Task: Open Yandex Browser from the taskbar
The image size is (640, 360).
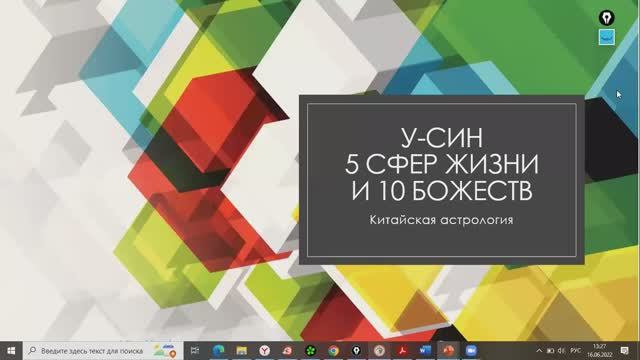Action: click(x=264, y=351)
